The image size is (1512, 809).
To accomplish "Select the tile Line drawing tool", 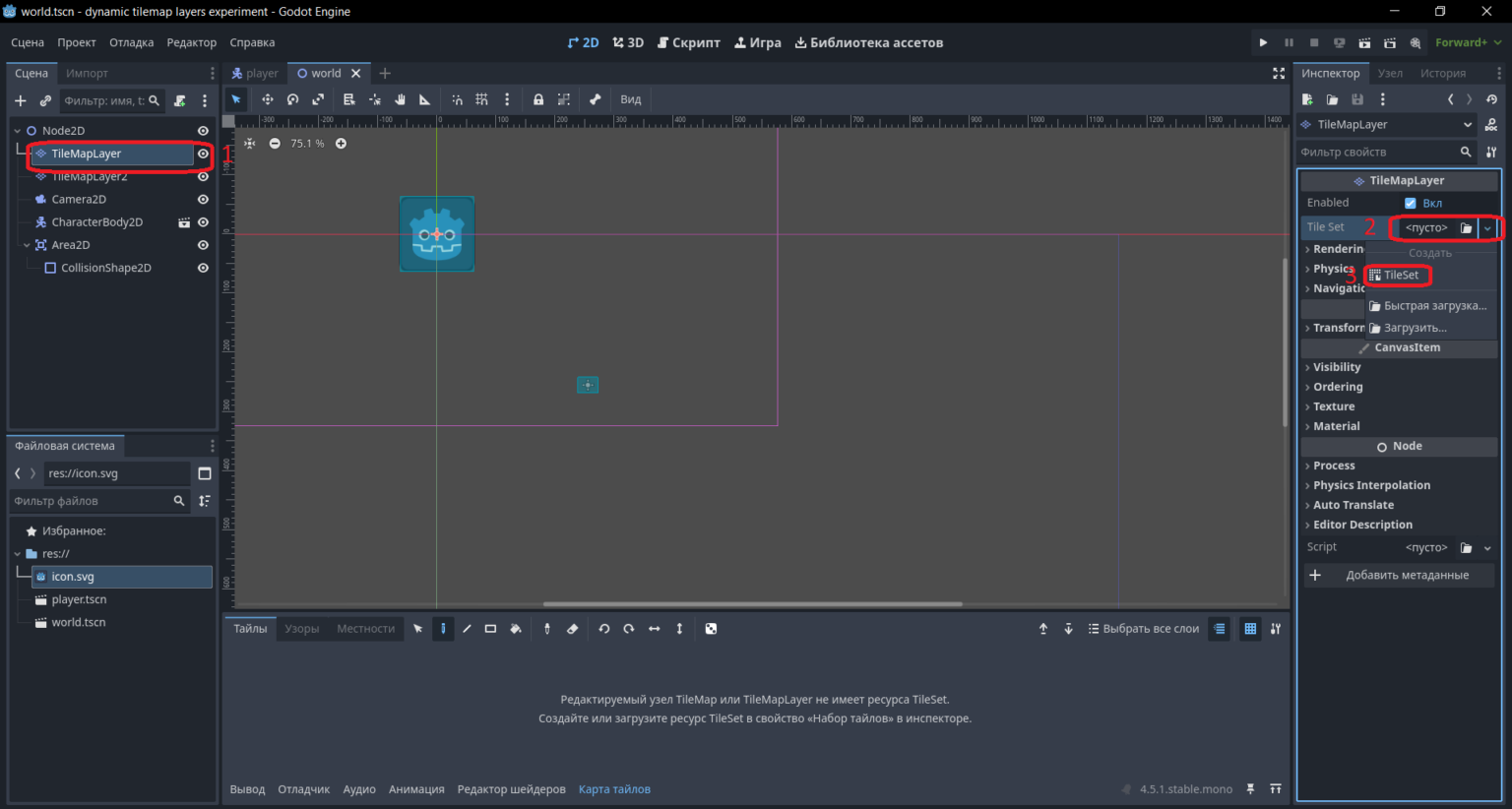I will click(467, 629).
